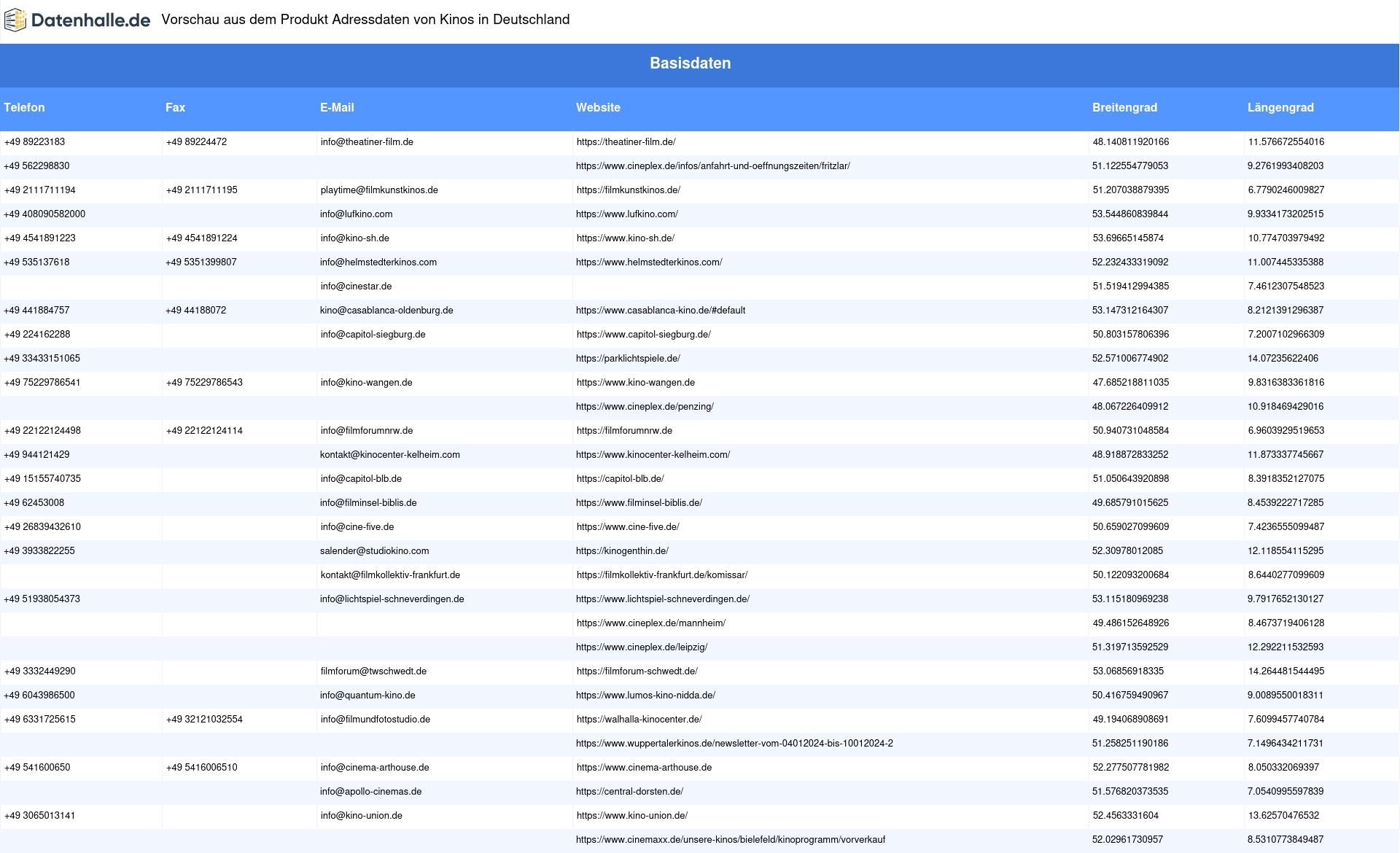Click the Website column header
The width and height of the screenshot is (1400, 853).
click(598, 107)
